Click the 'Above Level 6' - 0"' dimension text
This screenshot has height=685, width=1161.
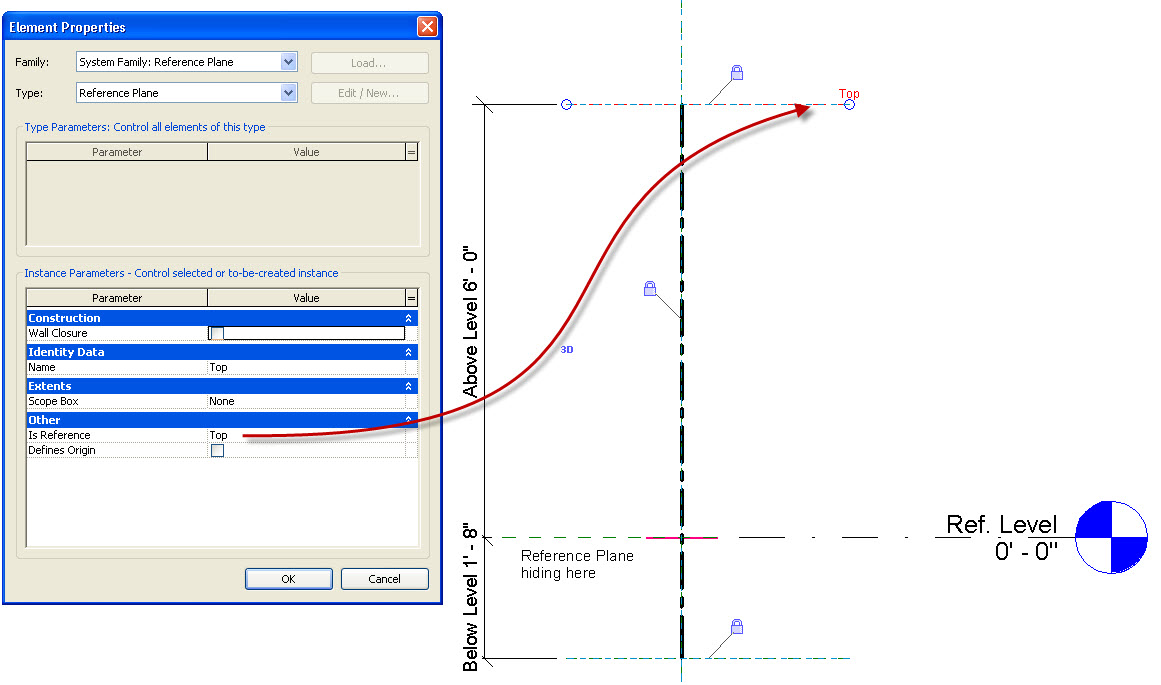coord(470,323)
